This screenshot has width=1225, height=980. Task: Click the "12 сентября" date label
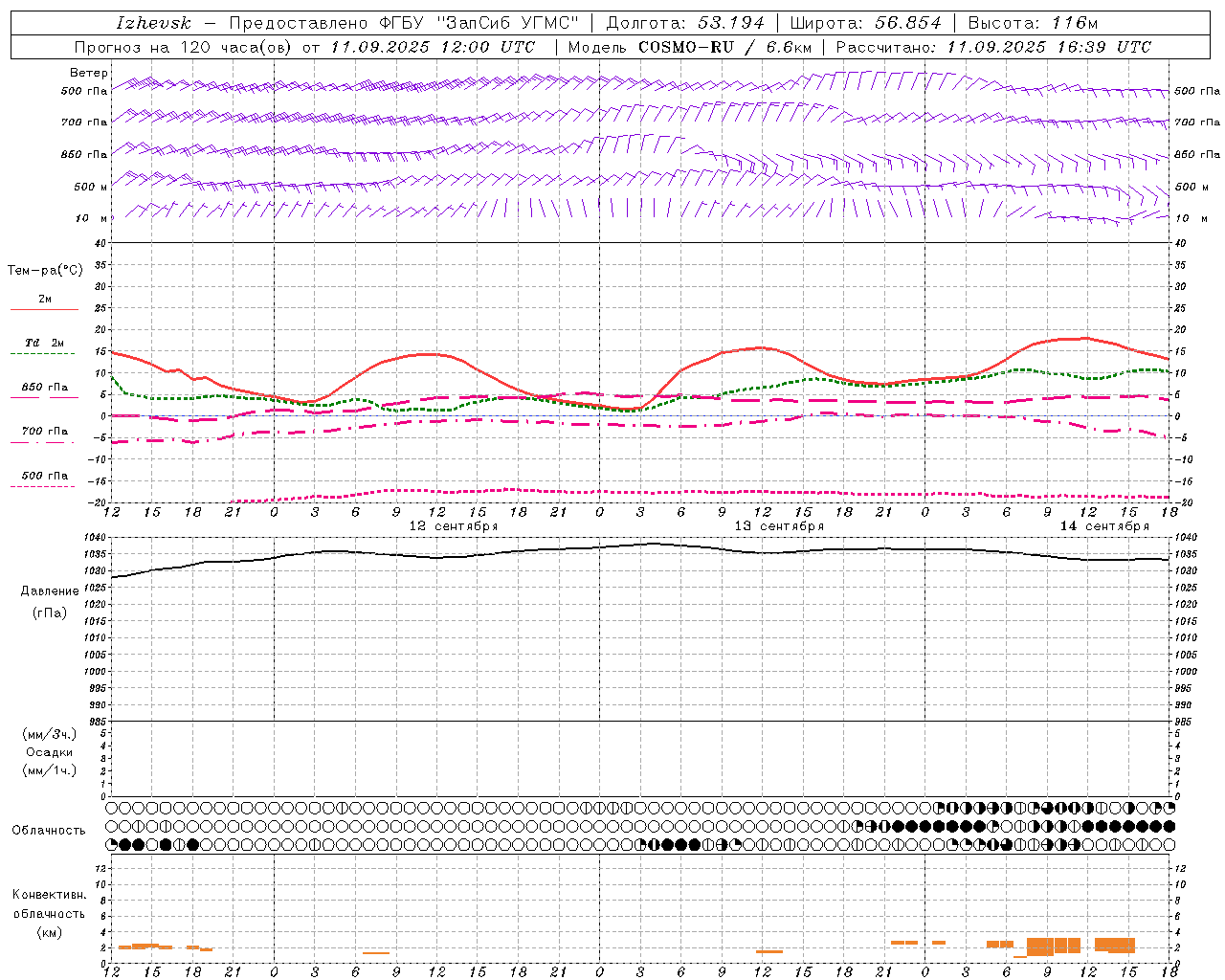[454, 526]
